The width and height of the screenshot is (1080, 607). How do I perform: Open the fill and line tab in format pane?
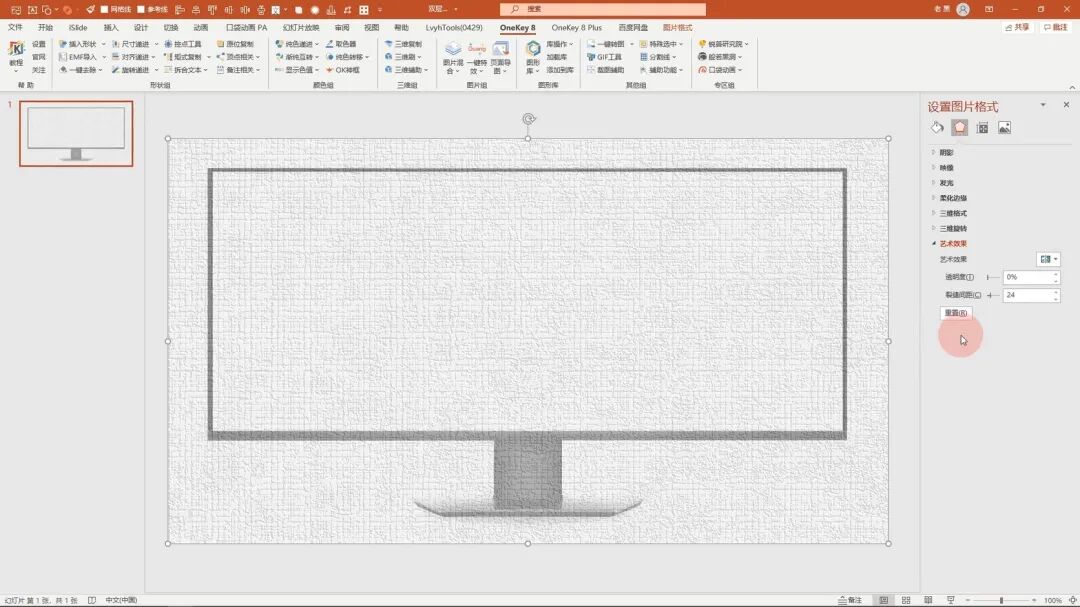coord(937,127)
